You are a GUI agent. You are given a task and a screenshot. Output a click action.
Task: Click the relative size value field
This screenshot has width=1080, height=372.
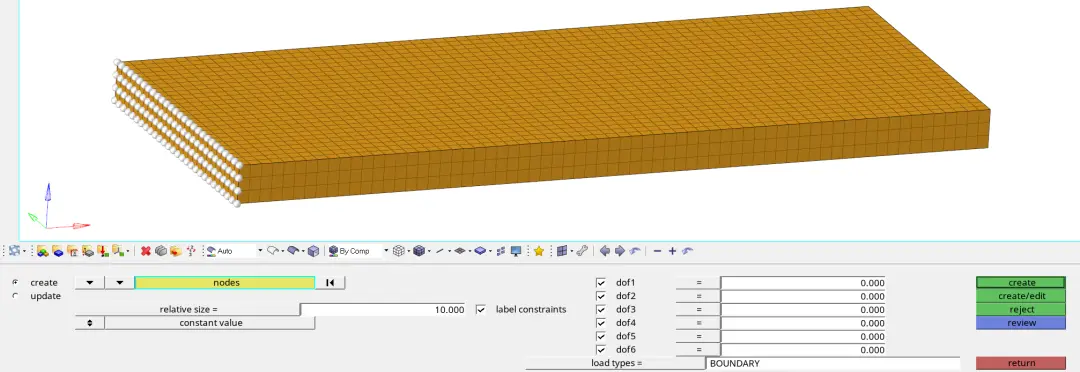[383, 310]
